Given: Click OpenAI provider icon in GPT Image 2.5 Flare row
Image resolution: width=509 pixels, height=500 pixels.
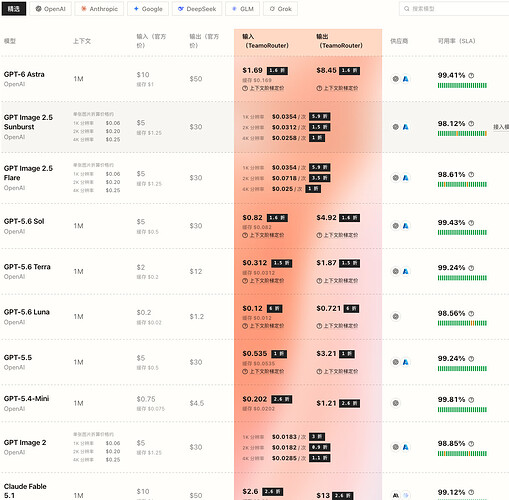Looking at the screenshot, I should (x=395, y=178).
